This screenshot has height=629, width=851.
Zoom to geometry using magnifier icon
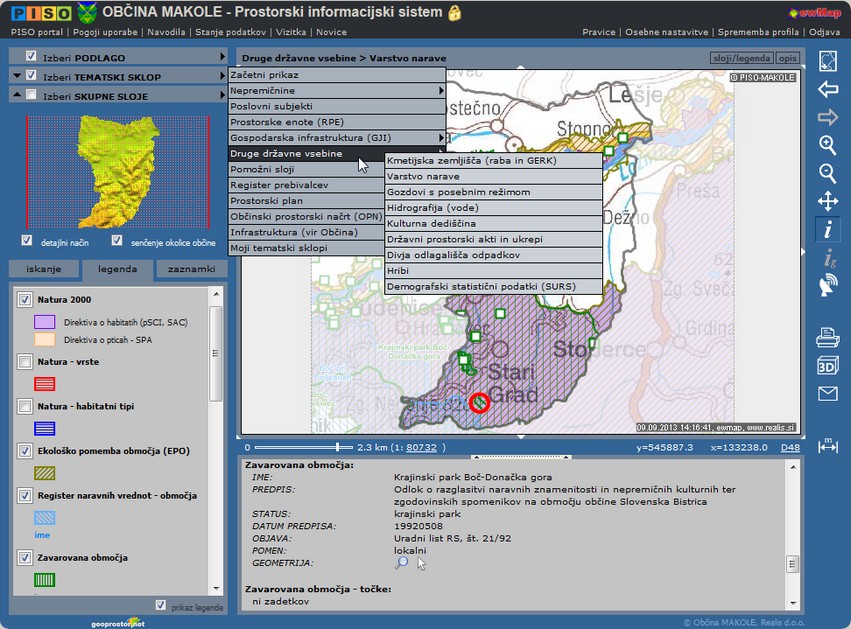coord(401,563)
